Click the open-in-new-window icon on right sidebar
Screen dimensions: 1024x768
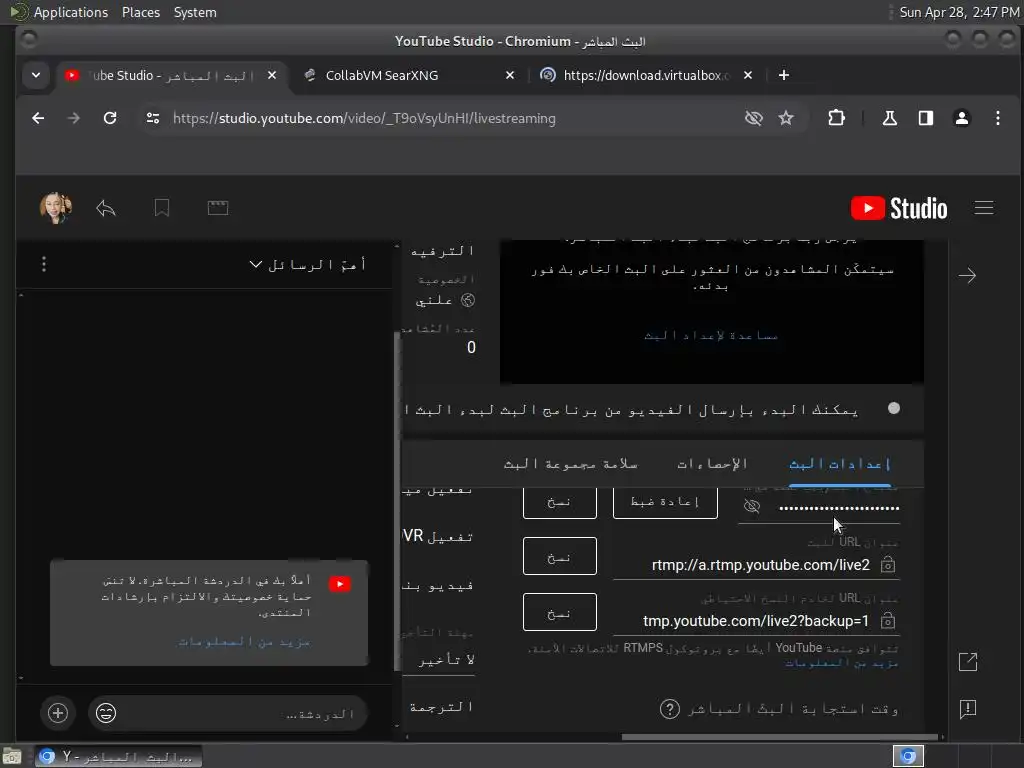[x=968, y=662]
